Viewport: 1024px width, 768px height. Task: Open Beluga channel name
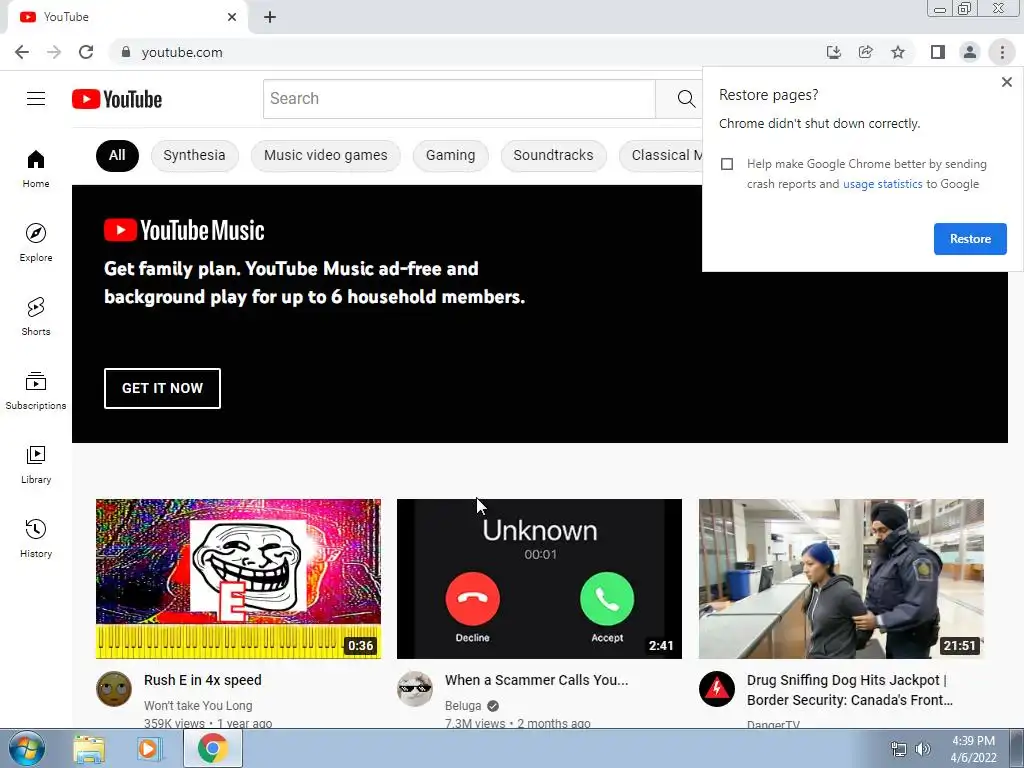462,706
